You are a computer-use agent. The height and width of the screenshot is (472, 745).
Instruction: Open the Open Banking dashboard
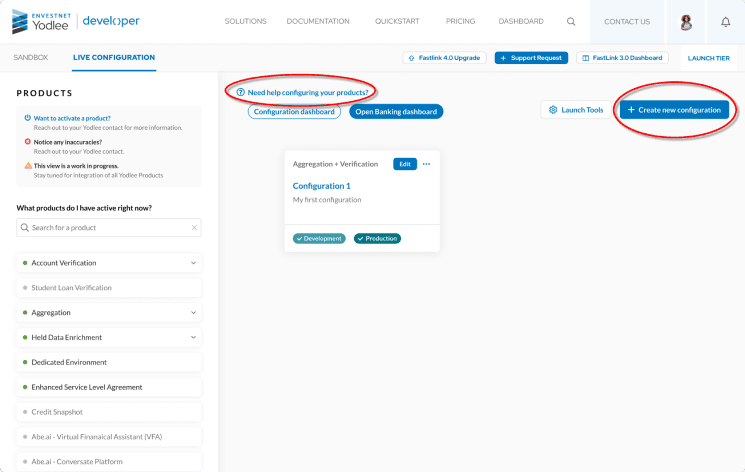click(396, 112)
